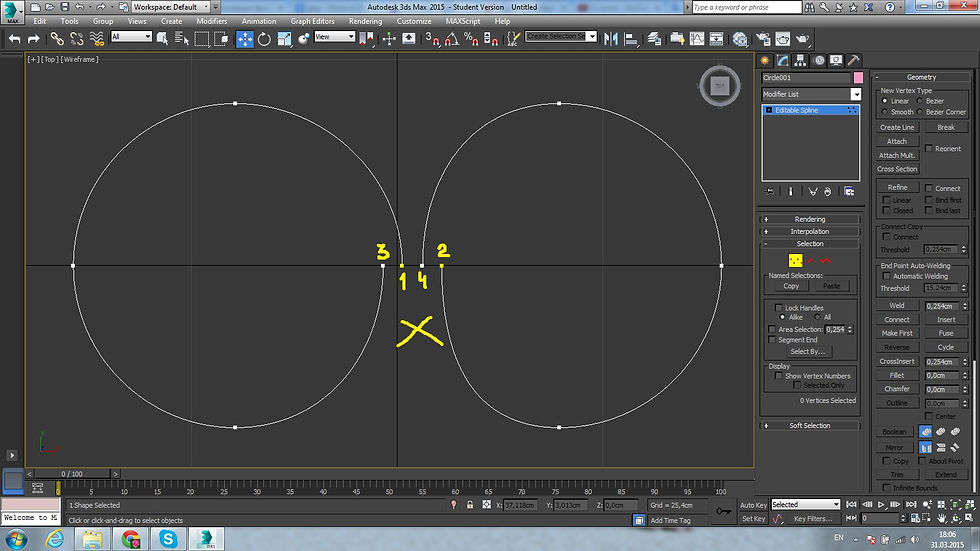980x551 pixels.
Task: Click the Undo arrow in main toolbar
Action: 14,39
